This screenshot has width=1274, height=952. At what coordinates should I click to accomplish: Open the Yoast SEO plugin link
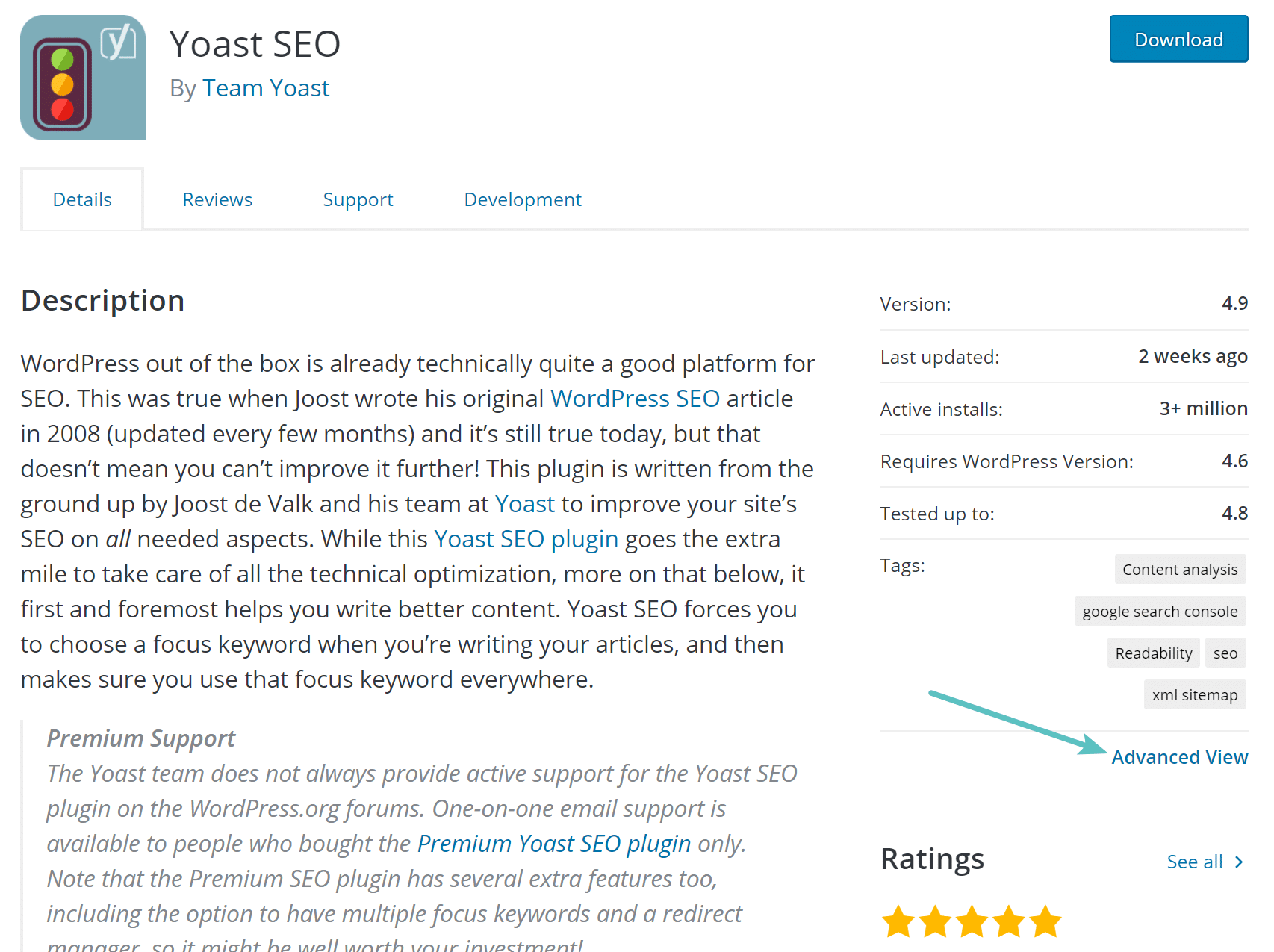click(x=525, y=538)
